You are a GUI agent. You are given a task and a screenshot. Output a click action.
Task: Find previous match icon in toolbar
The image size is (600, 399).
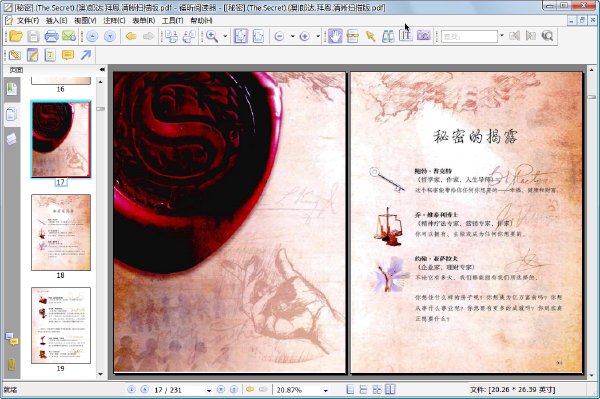[x=514, y=36]
